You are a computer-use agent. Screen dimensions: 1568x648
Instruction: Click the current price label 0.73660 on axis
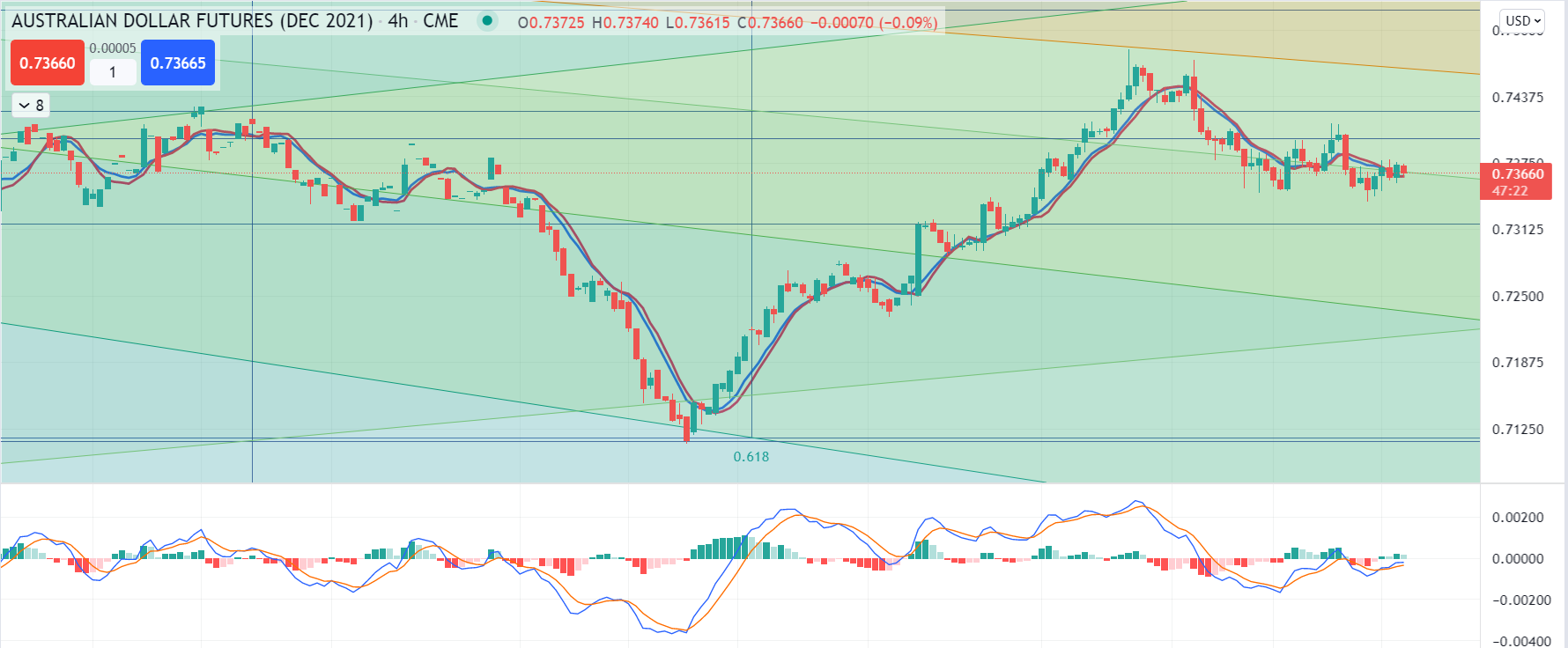[x=1517, y=174]
